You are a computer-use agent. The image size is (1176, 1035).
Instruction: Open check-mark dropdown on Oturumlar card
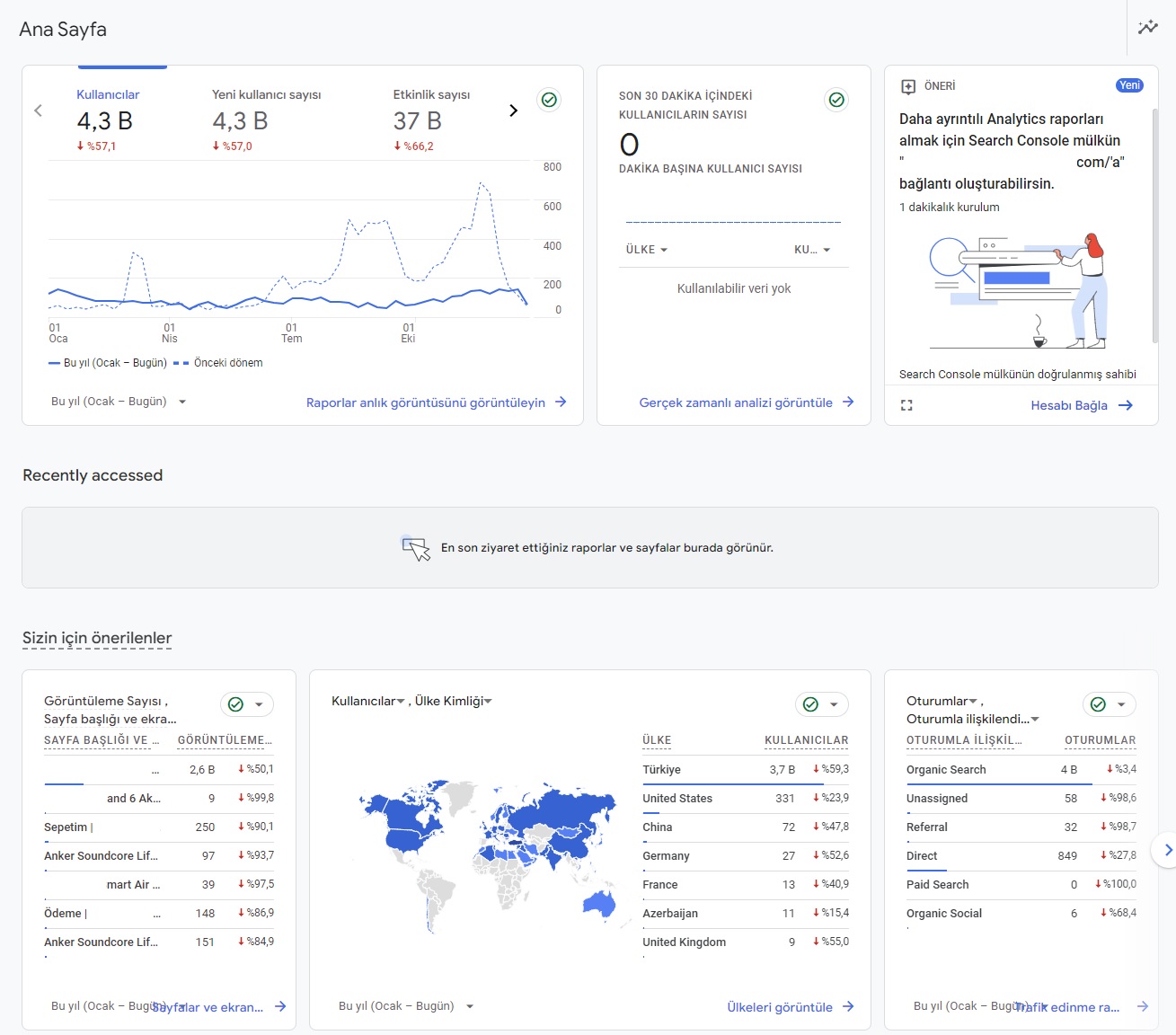pos(1110,704)
